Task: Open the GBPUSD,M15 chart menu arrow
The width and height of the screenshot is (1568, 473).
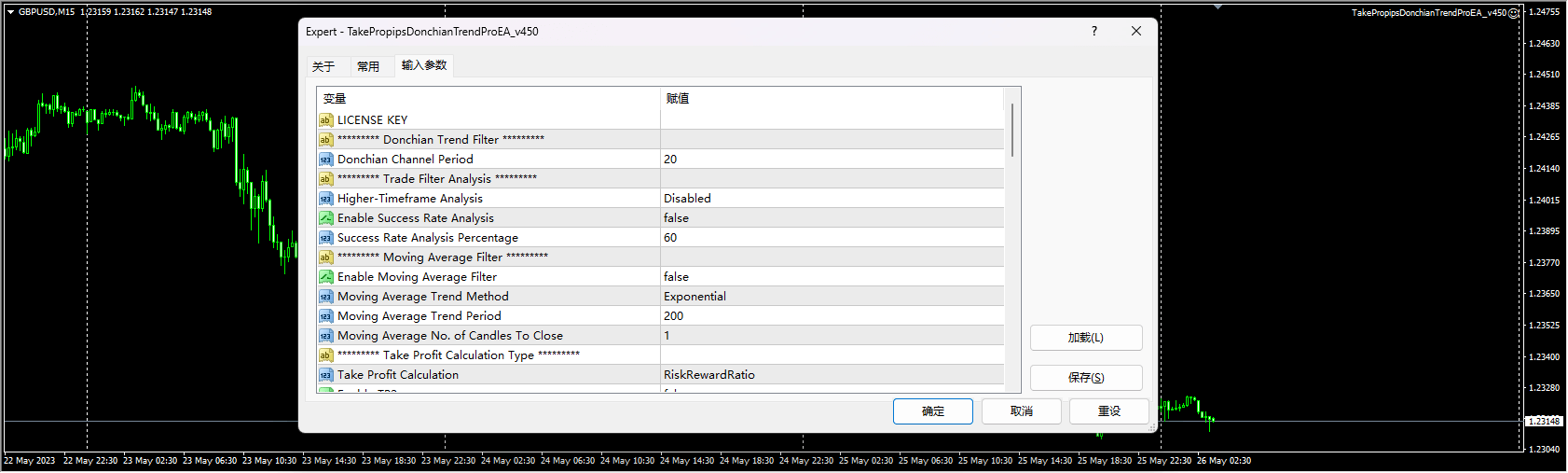Action: pos(10,12)
